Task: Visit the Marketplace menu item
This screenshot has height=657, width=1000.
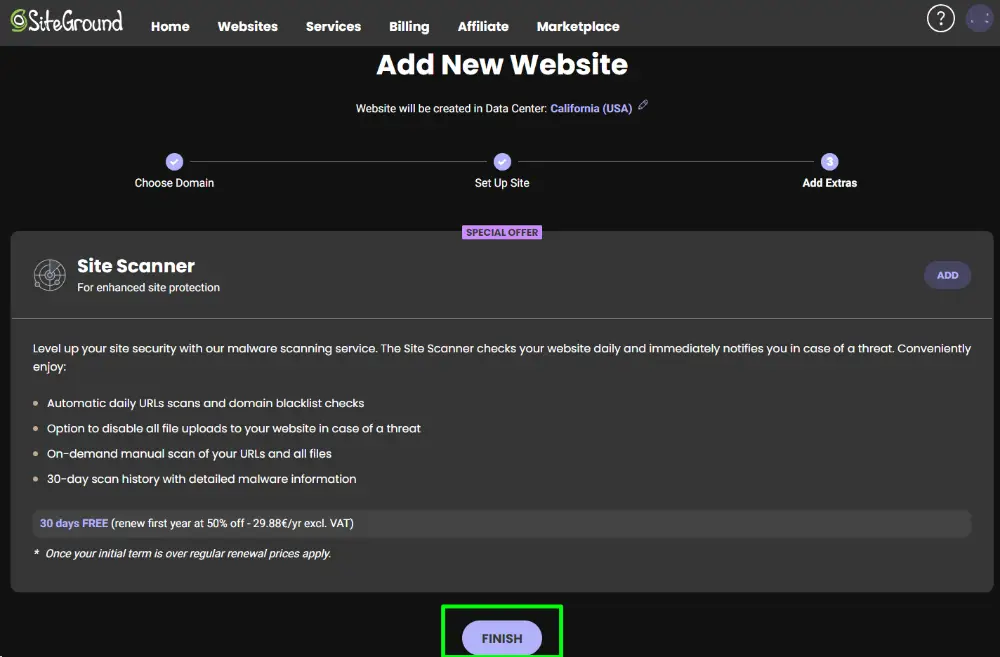Action: coord(578,27)
